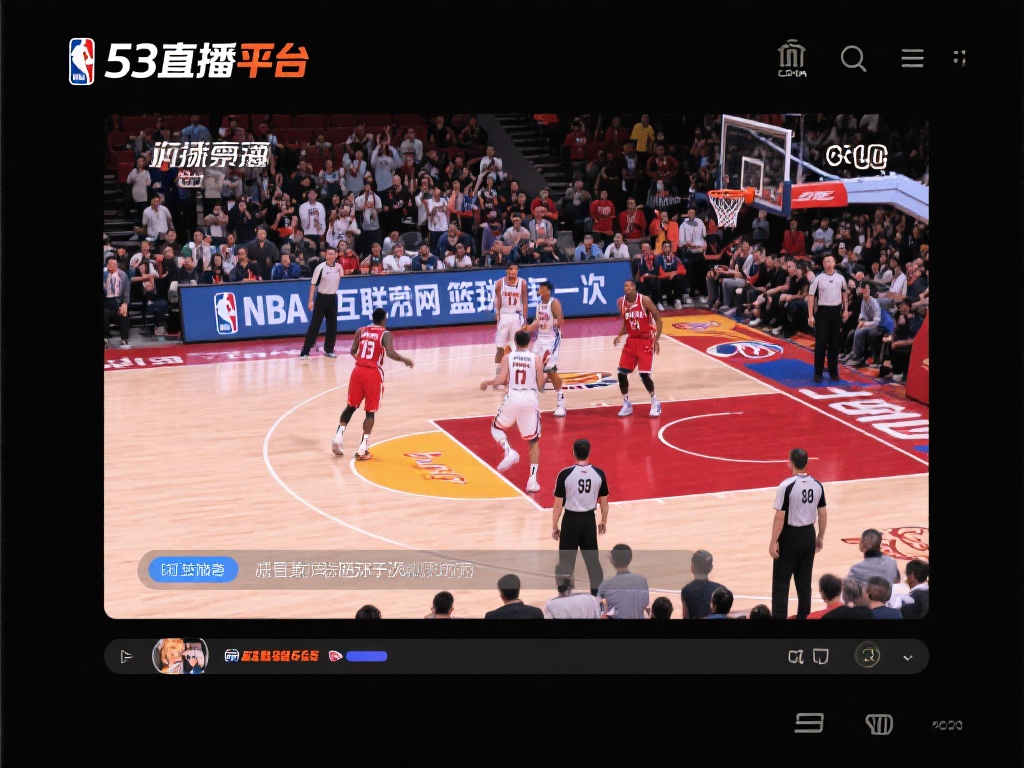1024x768 pixels.
Task: Click the blue progress bar in chat
Action: coord(368,656)
